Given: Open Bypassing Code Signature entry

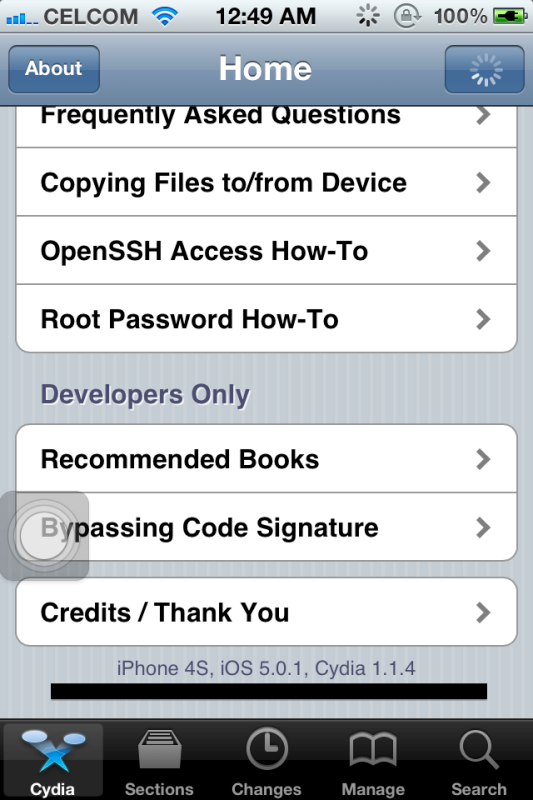Looking at the screenshot, I should (266, 527).
